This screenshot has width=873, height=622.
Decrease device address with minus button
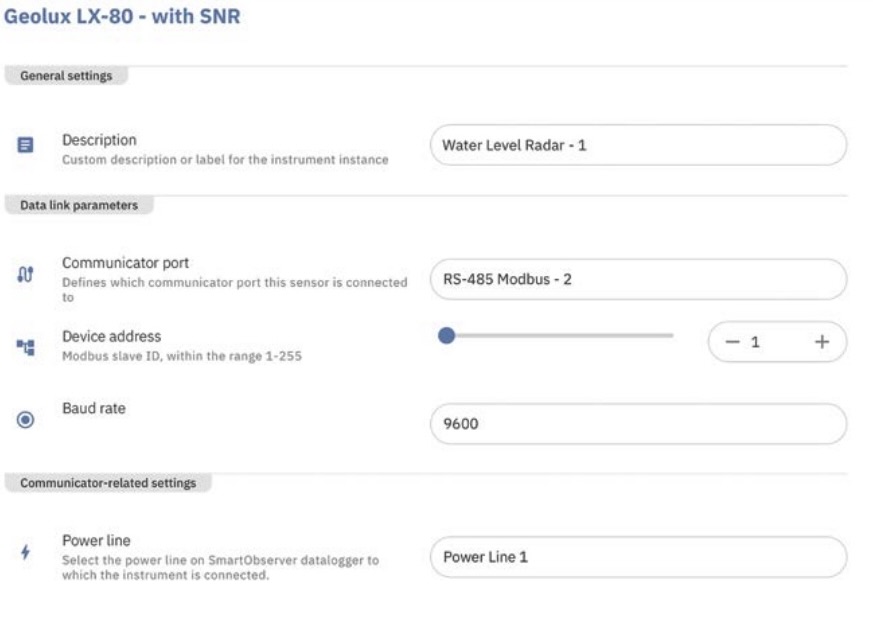tap(731, 342)
